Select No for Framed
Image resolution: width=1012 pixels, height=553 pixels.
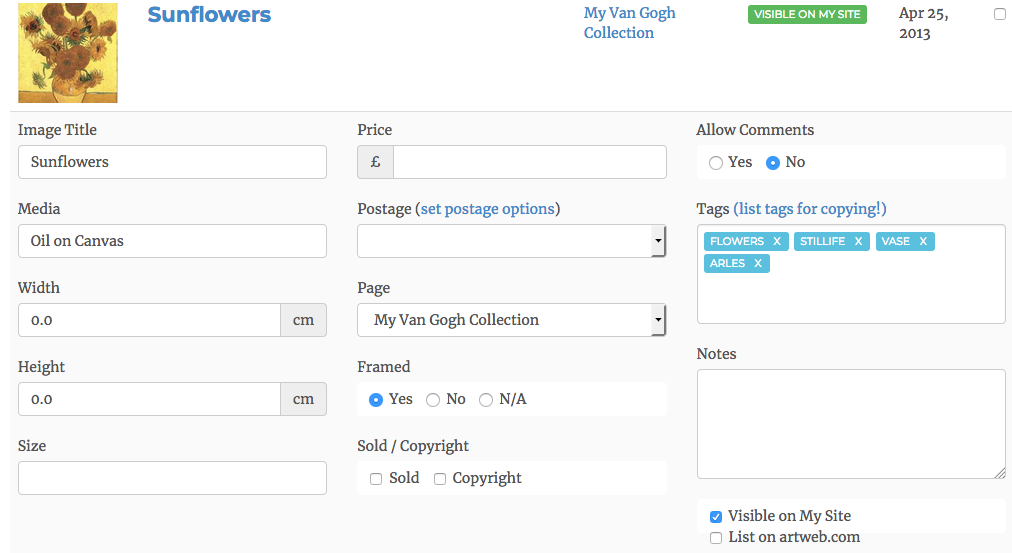[x=433, y=400]
